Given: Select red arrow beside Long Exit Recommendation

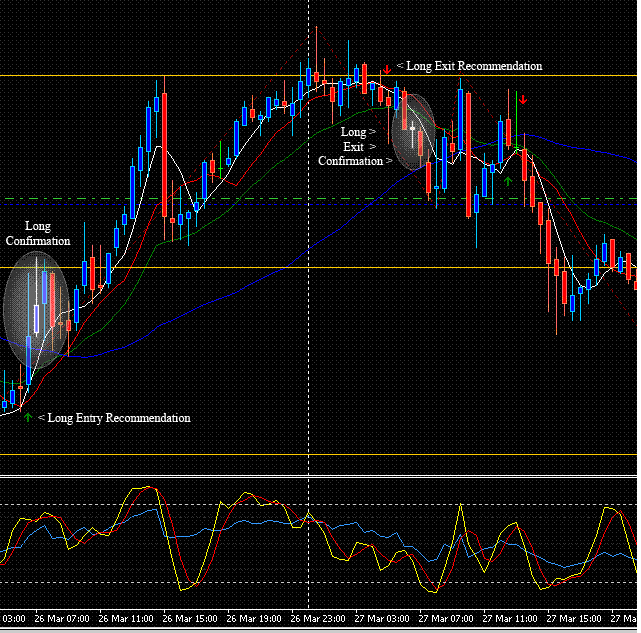Looking at the screenshot, I should click(x=387, y=70).
